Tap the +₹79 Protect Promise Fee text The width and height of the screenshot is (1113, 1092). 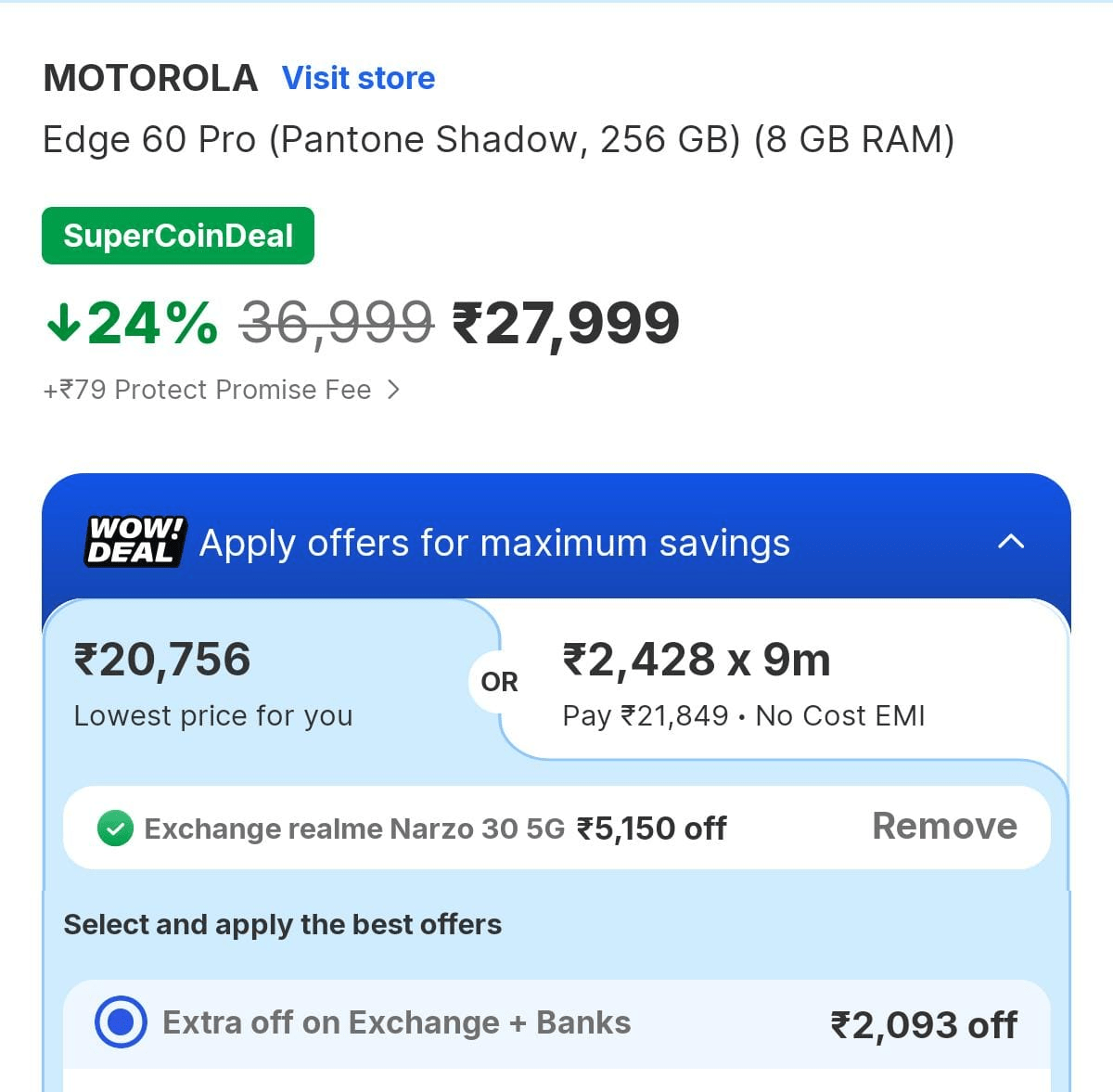click(x=207, y=390)
